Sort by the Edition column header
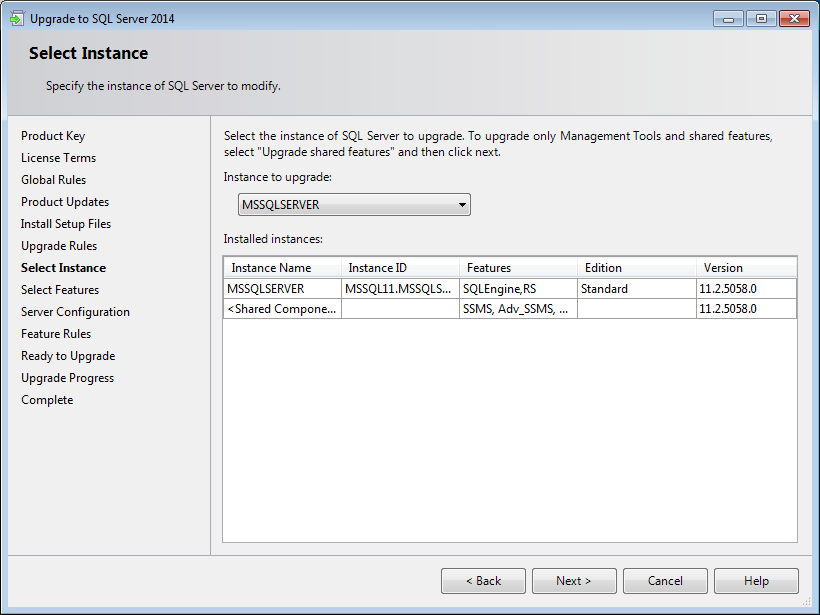Image resolution: width=820 pixels, height=615 pixels. pyautogui.click(x=636, y=268)
